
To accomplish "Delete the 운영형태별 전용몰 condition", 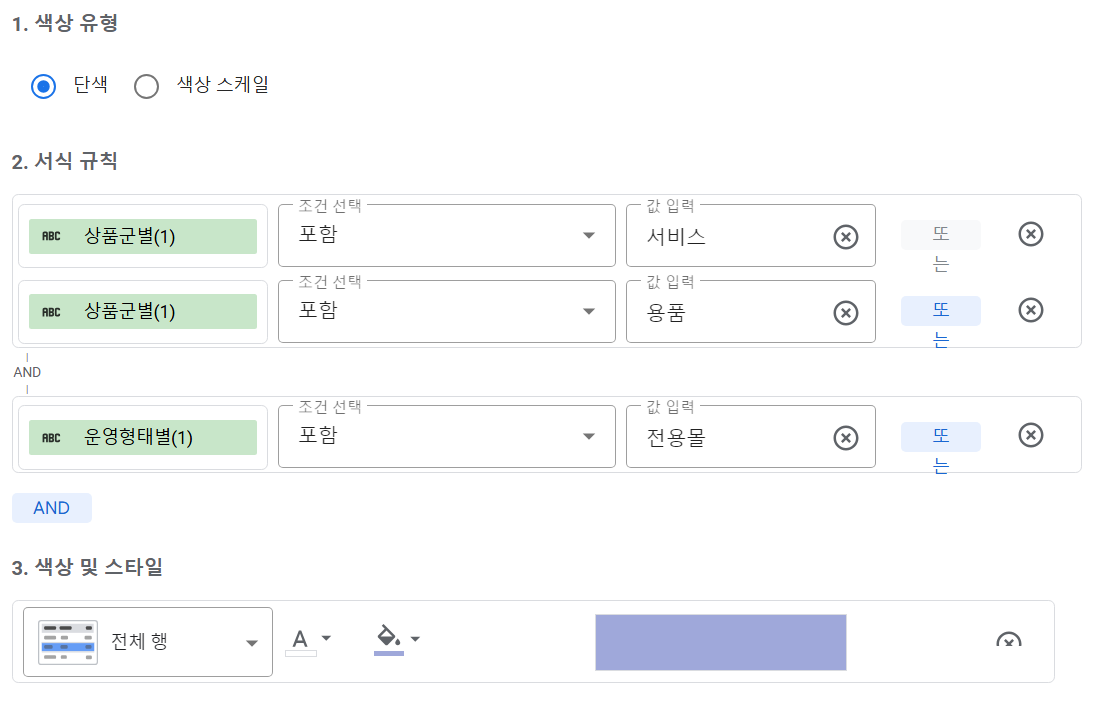I will (1030, 435).
